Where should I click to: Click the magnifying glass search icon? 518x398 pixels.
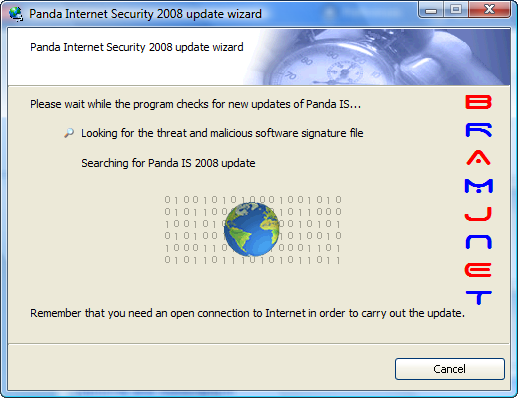tap(69, 133)
